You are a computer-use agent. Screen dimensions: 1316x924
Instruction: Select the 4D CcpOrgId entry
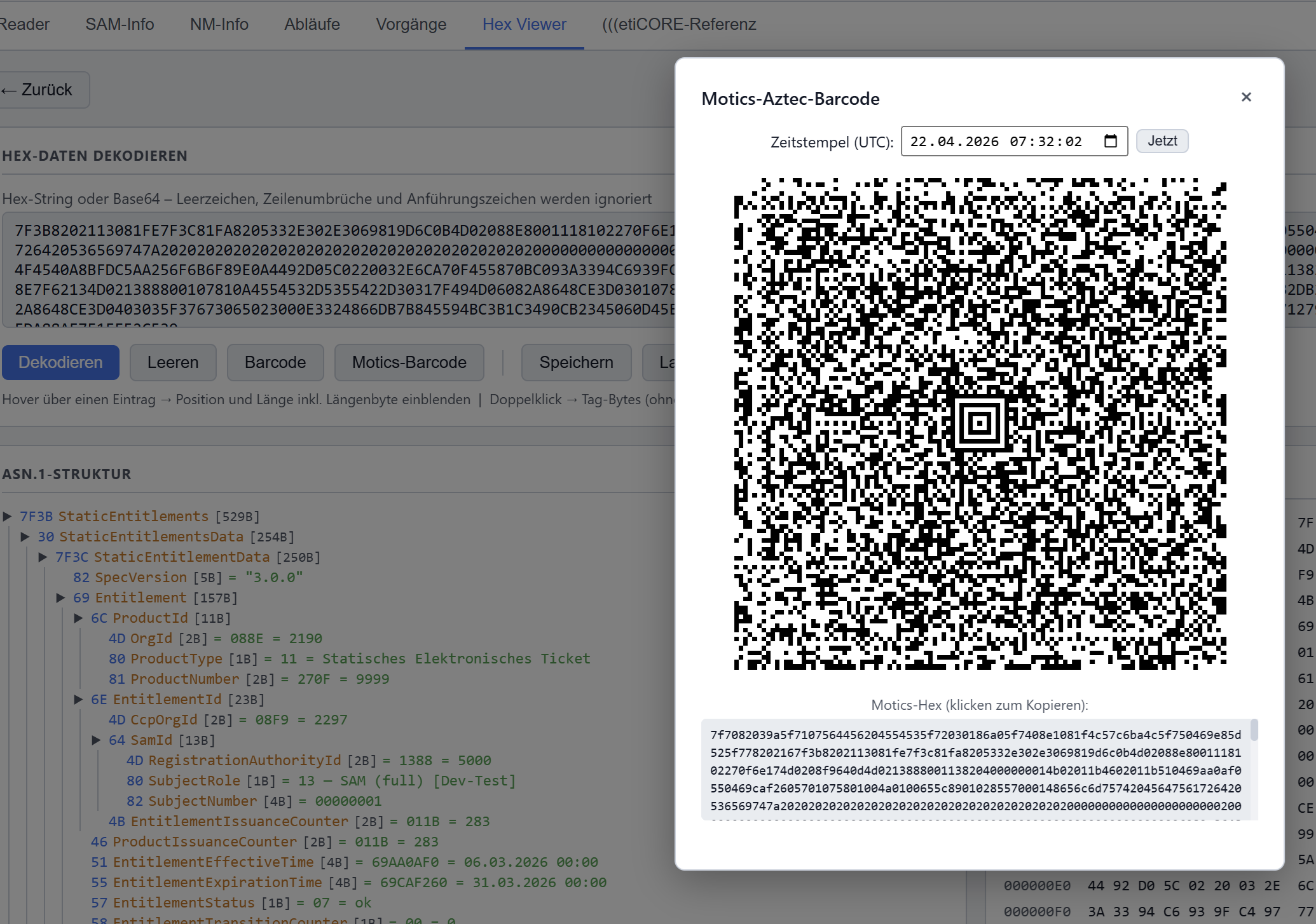pyautogui.click(x=228, y=719)
